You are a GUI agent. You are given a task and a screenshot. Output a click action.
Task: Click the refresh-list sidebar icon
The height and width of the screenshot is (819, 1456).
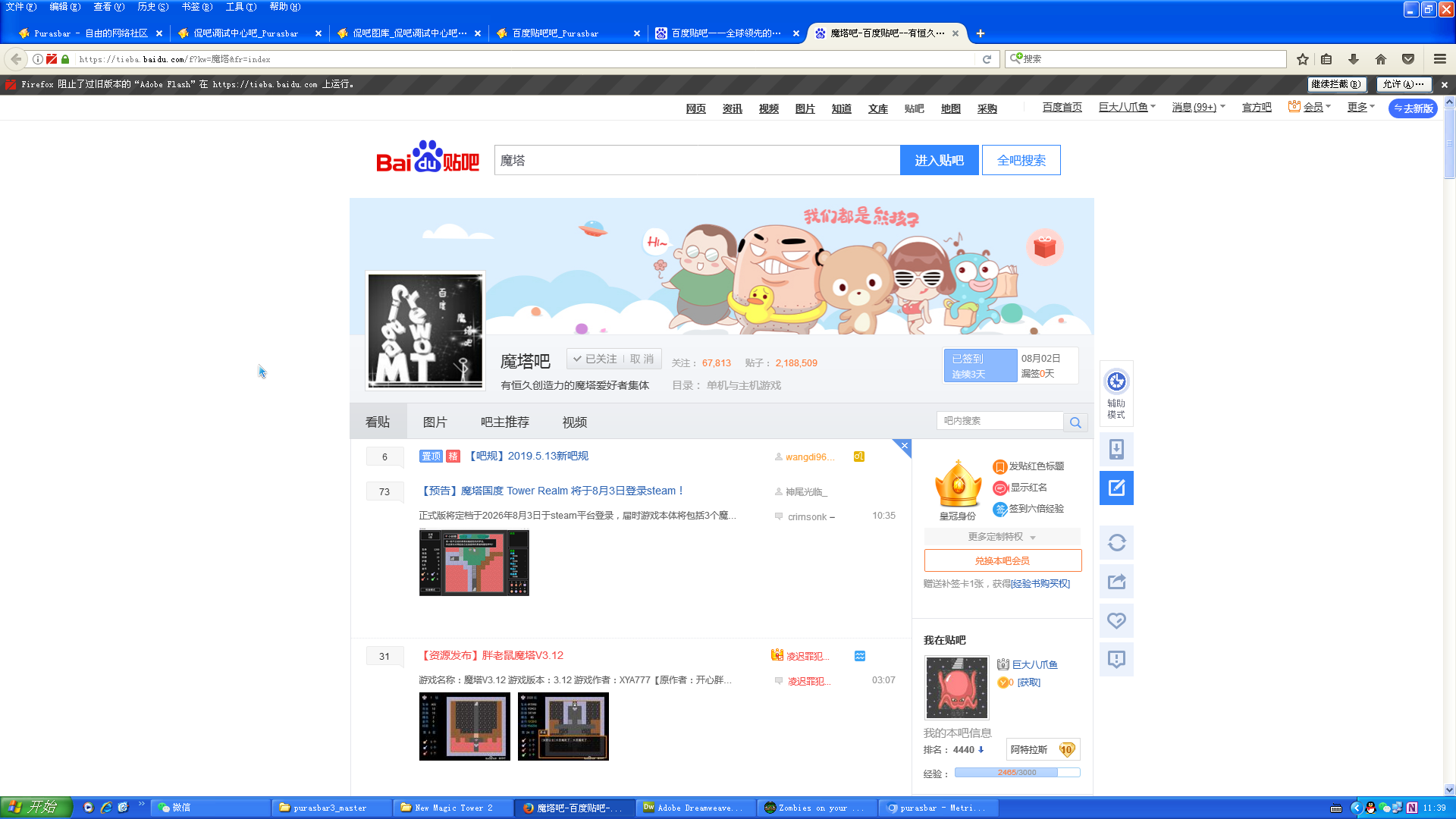1116,542
